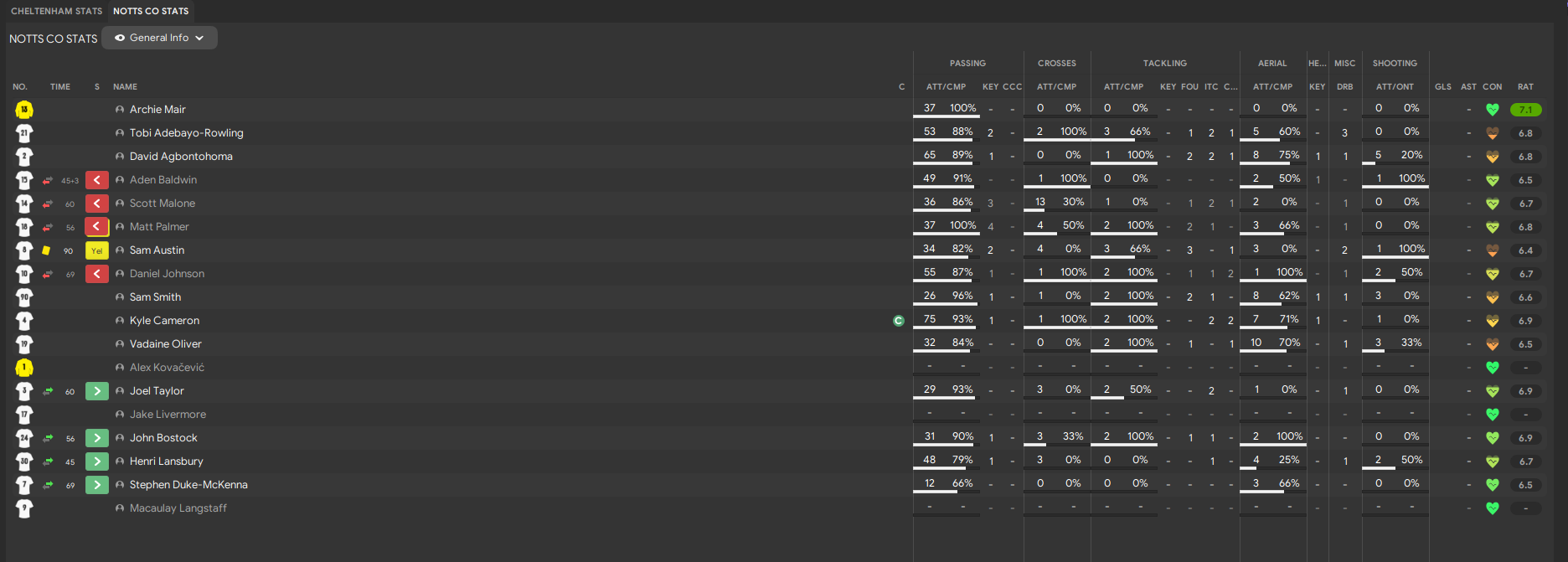Click Archie Mair's green 7.1 rating badge
The width and height of the screenshot is (1568, 562).
point(1525,110)
